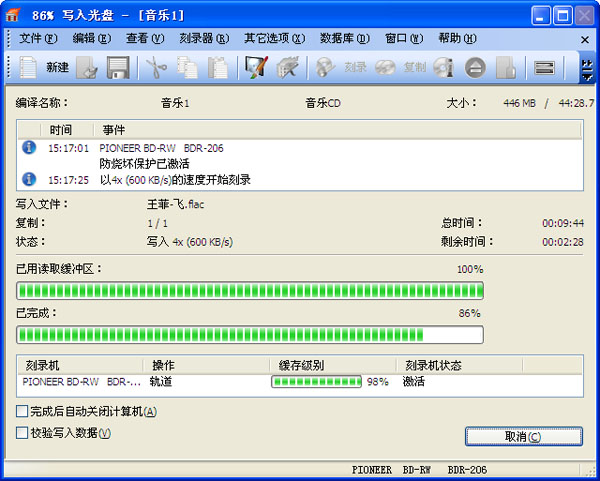Viewport: 600px width, 481px height.
Task: Click the info icon for the 15:17:25 event
Action: point(29,179)
